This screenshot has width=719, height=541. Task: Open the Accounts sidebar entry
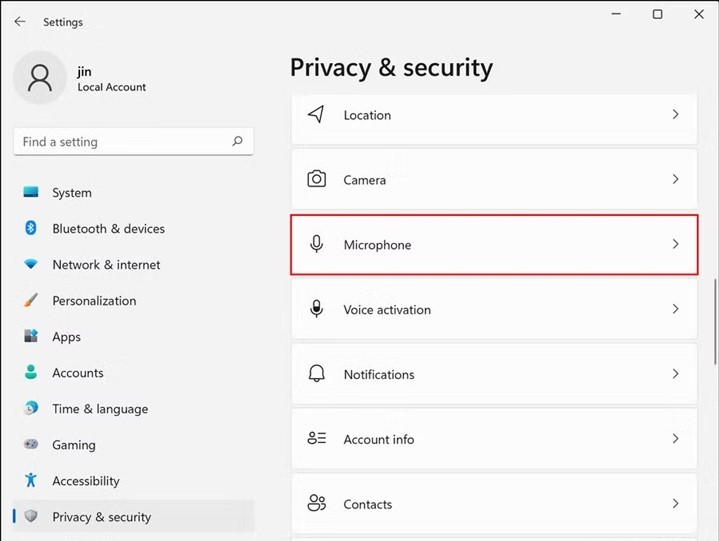point(78,373)
